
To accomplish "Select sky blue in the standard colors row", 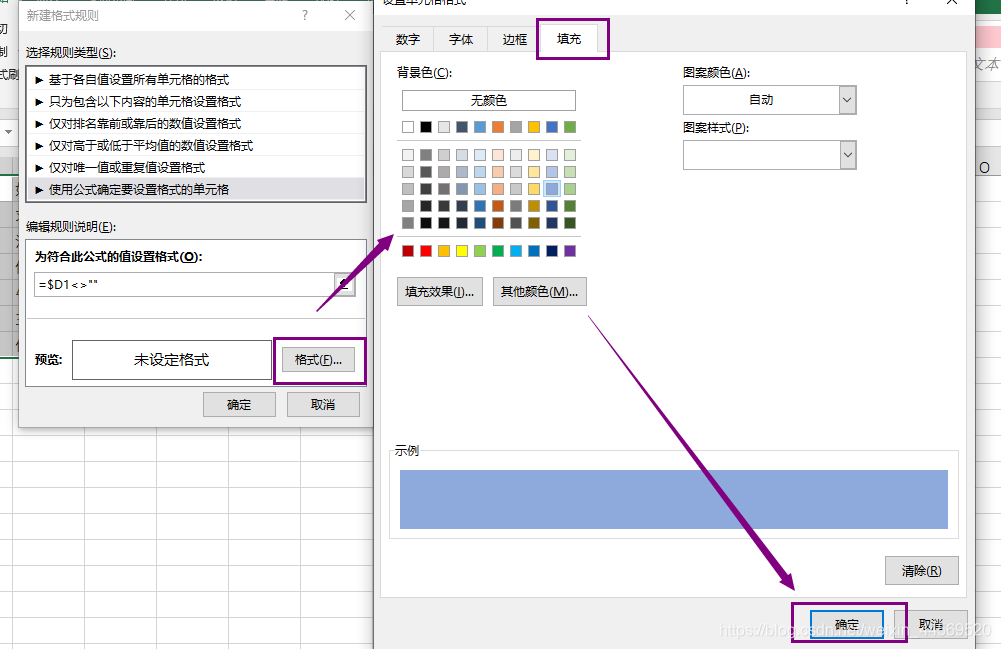I will point(516,251).
